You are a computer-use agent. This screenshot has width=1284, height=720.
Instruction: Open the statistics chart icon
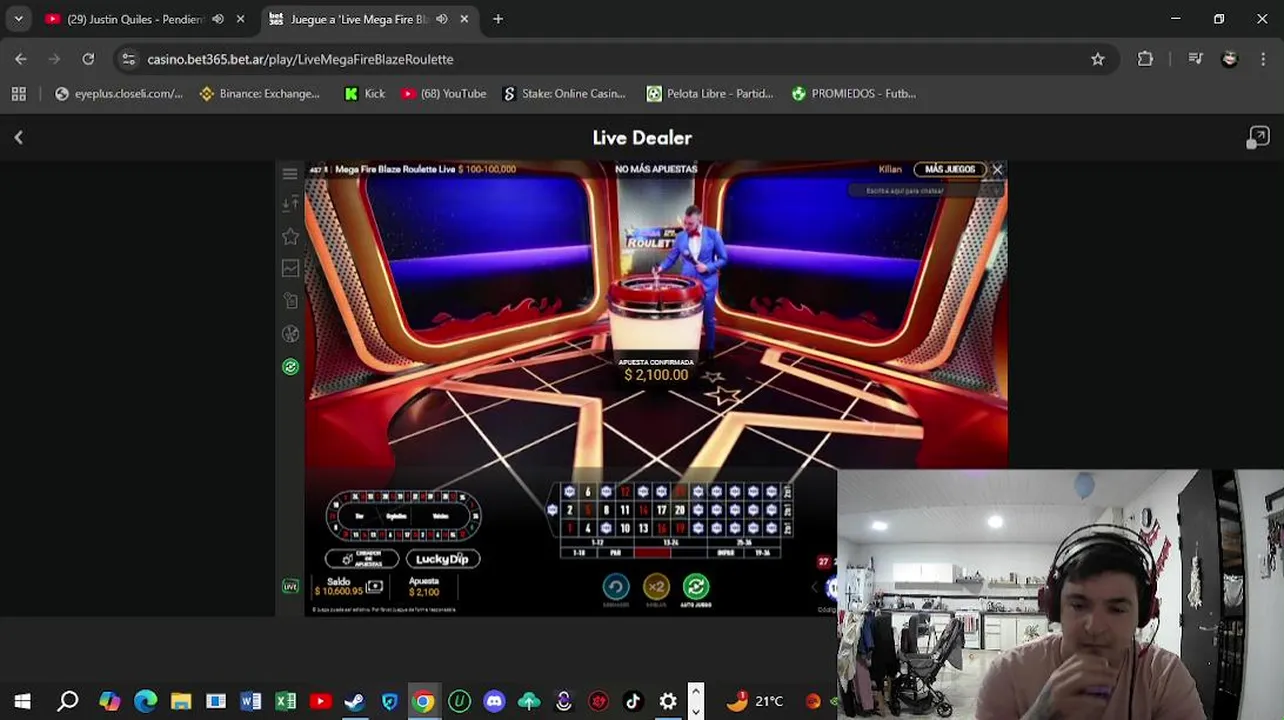[x=290, y=268]
